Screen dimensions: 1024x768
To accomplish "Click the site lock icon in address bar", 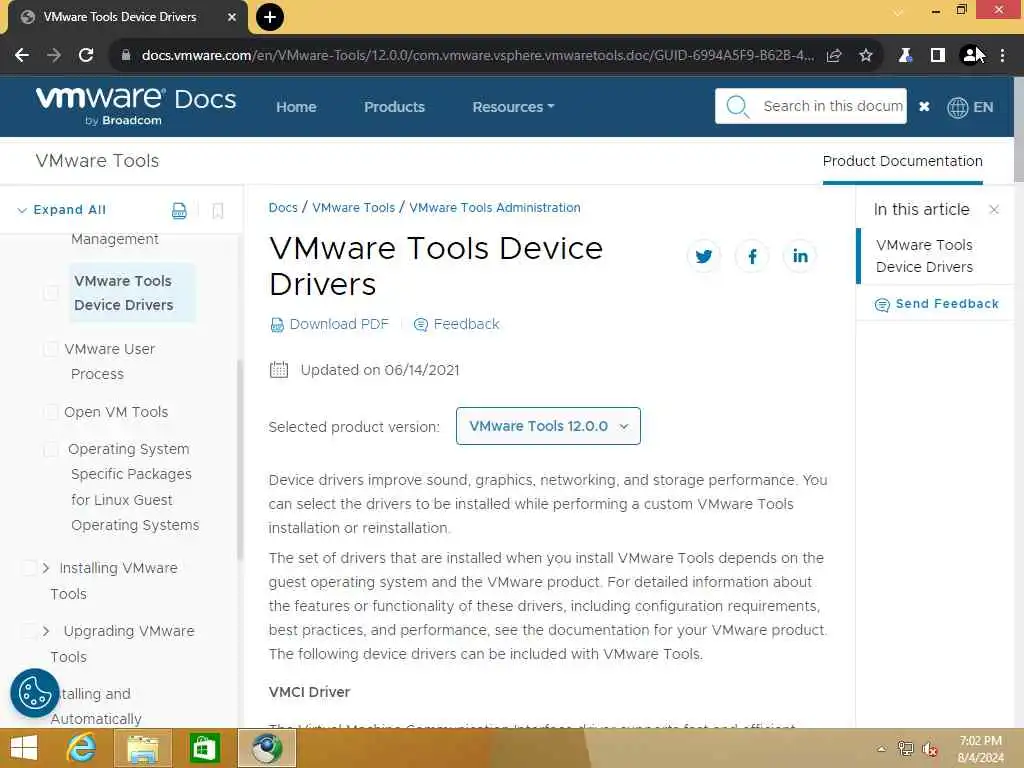I will [126, 56].
